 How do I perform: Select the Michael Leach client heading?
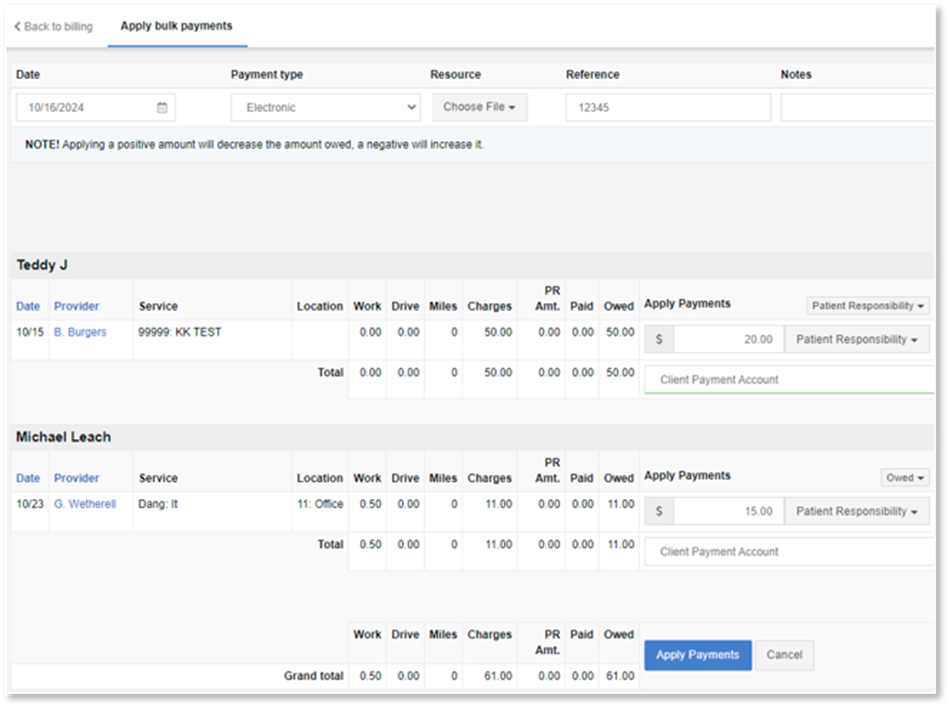(64, 437)
